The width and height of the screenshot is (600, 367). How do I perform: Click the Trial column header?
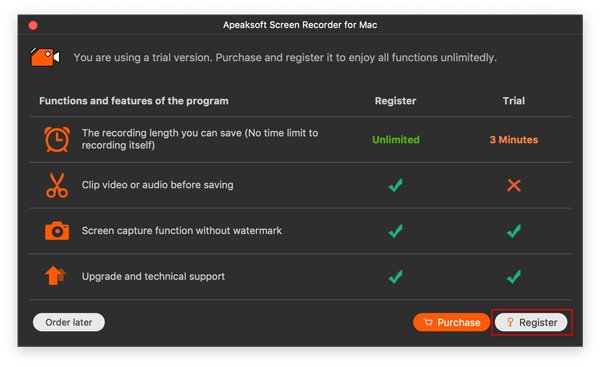point(514,101)
